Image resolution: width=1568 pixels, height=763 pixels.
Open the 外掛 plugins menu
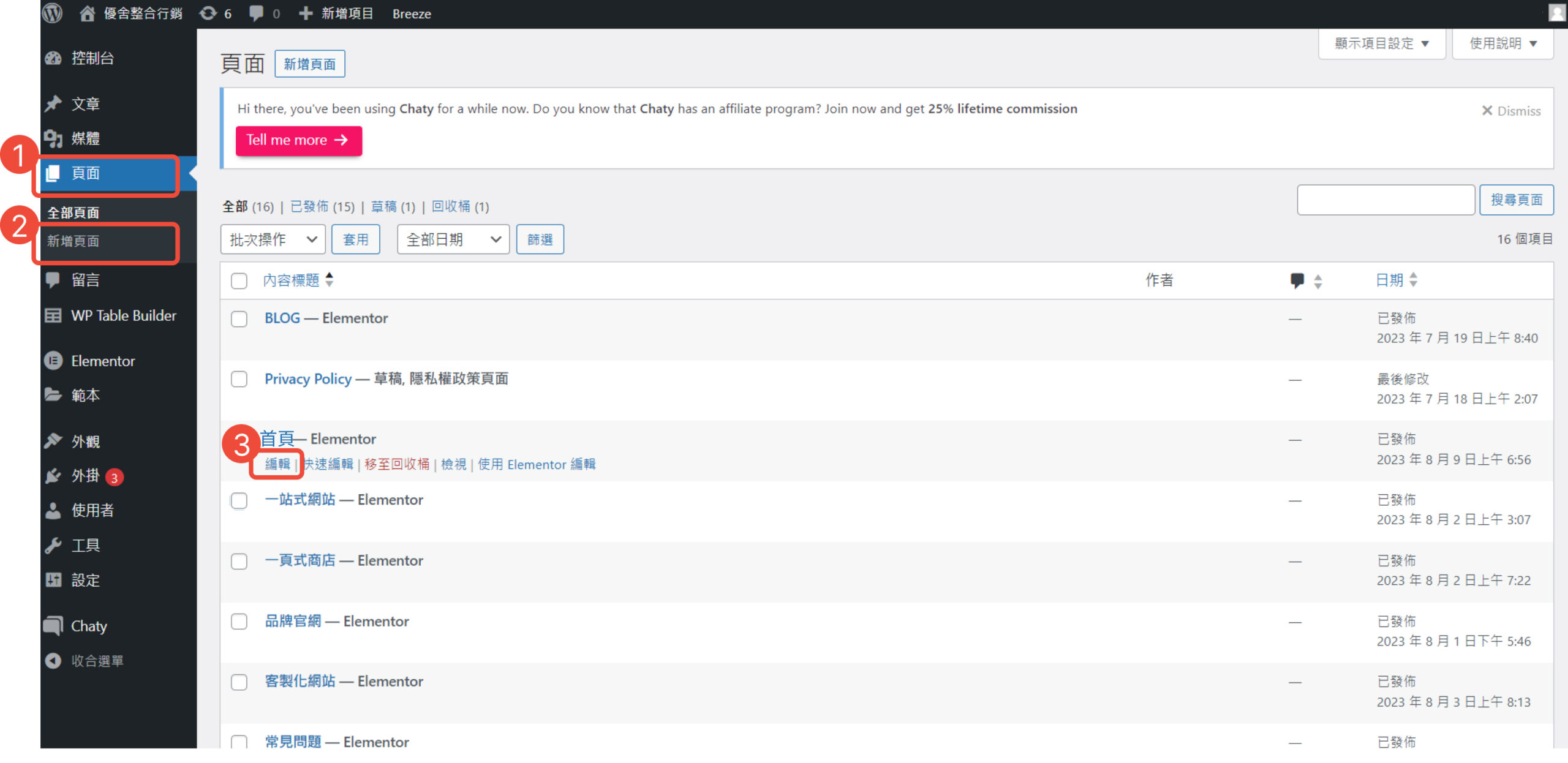click(85, 476)
